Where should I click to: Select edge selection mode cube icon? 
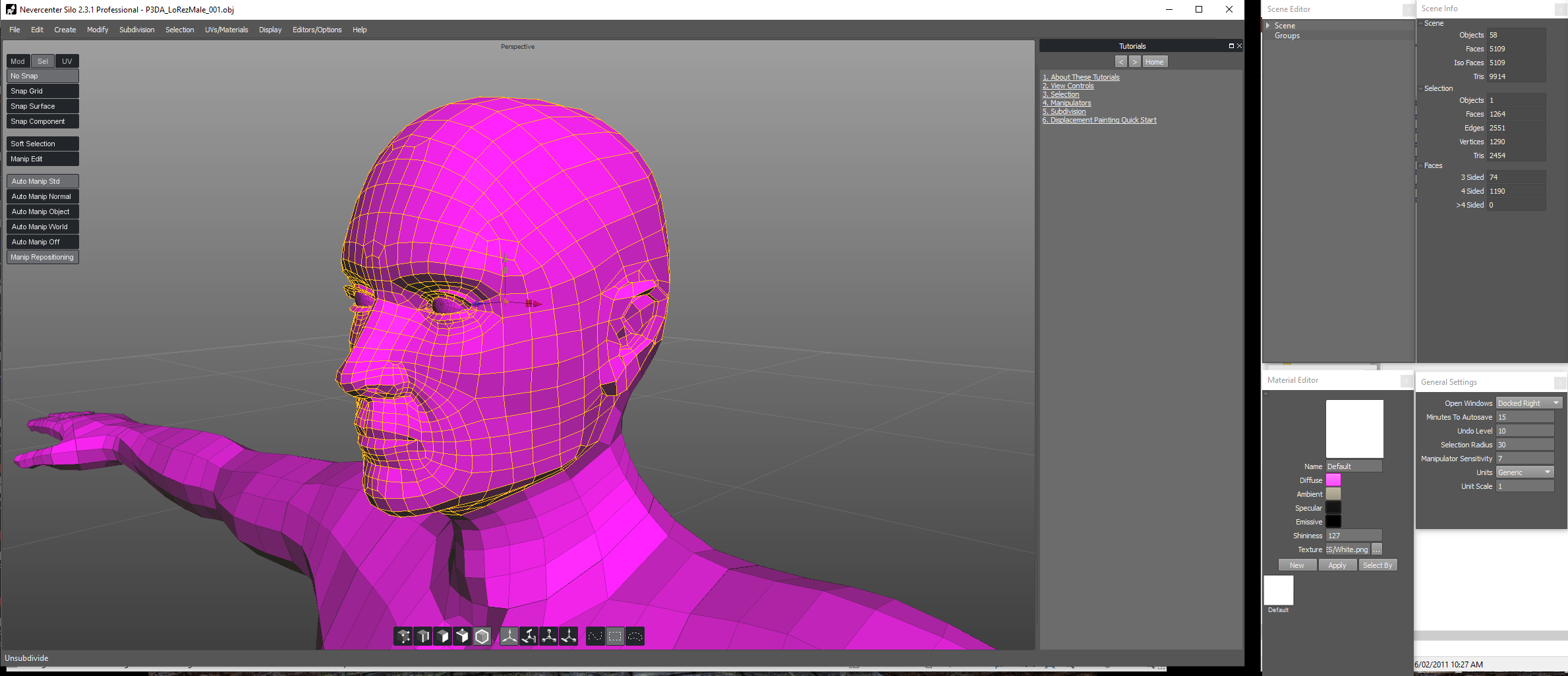pyautogui.click(x=423, y=636)
